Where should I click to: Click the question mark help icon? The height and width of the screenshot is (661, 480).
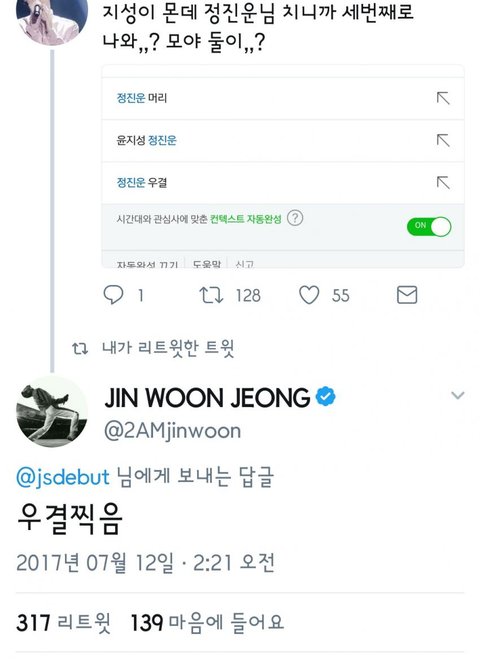[x=295, y=218]
